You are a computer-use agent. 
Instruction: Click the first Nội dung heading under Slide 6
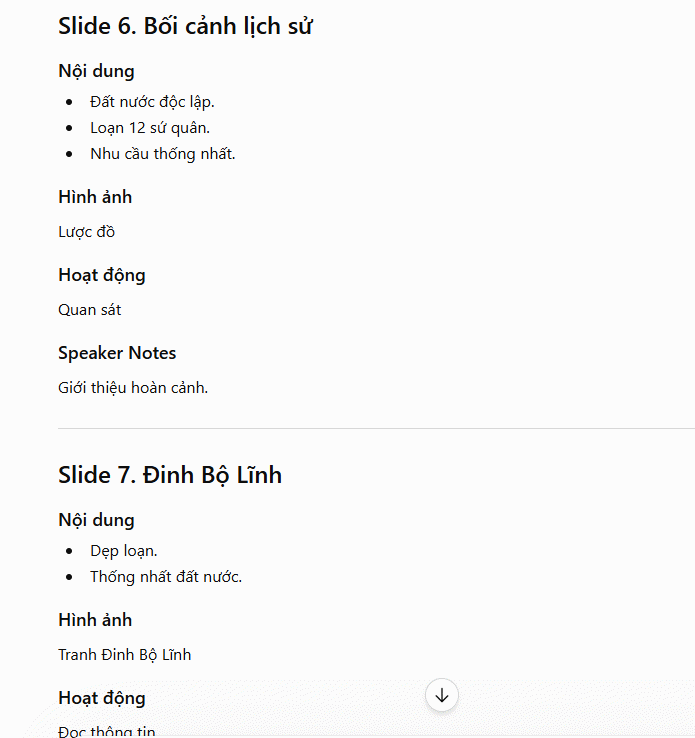tap(96, 71)
